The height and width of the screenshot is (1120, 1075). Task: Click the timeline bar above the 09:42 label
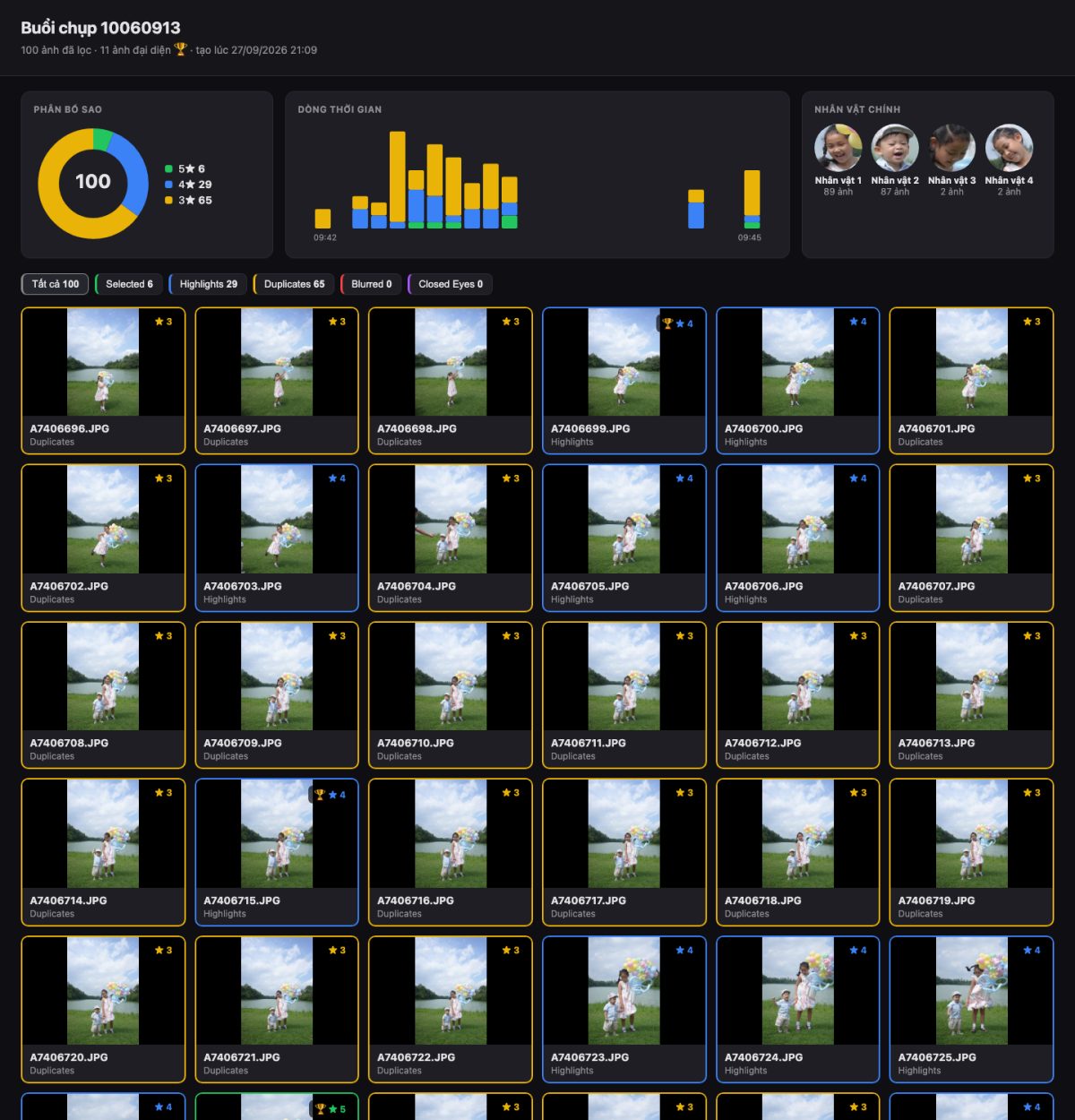(x=322, y=219)
